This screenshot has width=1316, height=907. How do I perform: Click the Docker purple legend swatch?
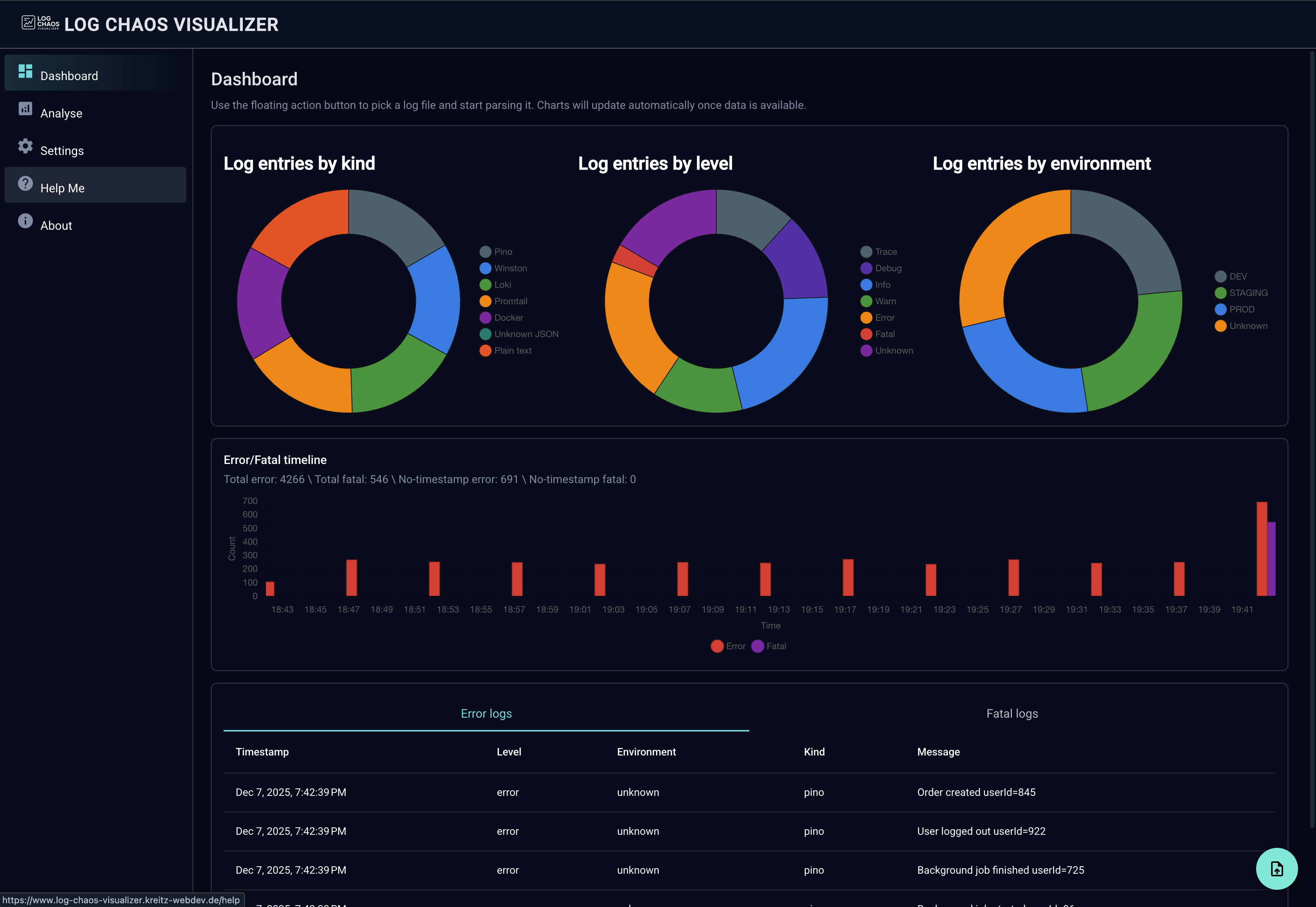485,318
